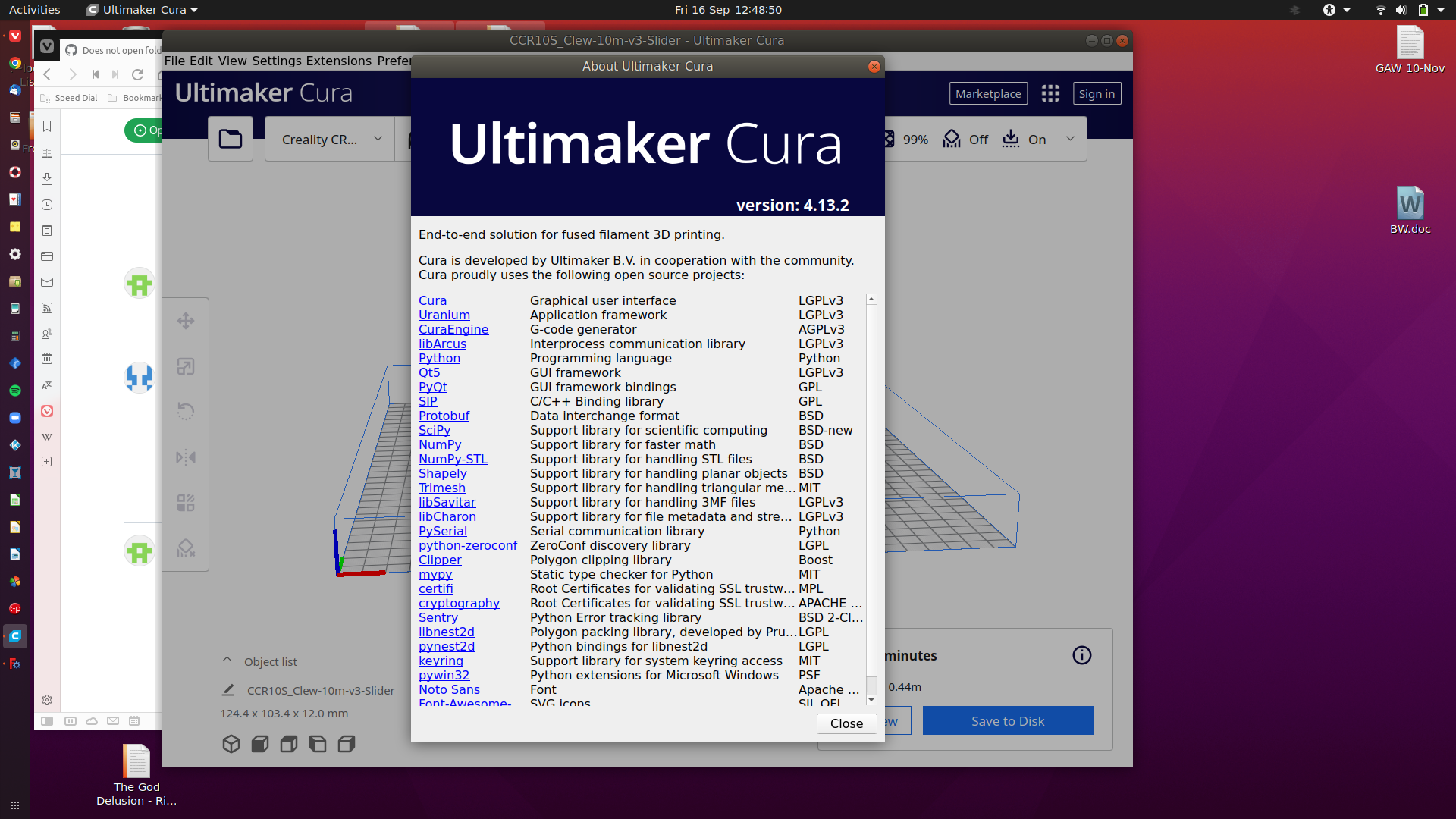The width and height of the screenshot is (1456, 819).
Task: Select the Support Blocker tool
Action: click(x=186, y=548)
